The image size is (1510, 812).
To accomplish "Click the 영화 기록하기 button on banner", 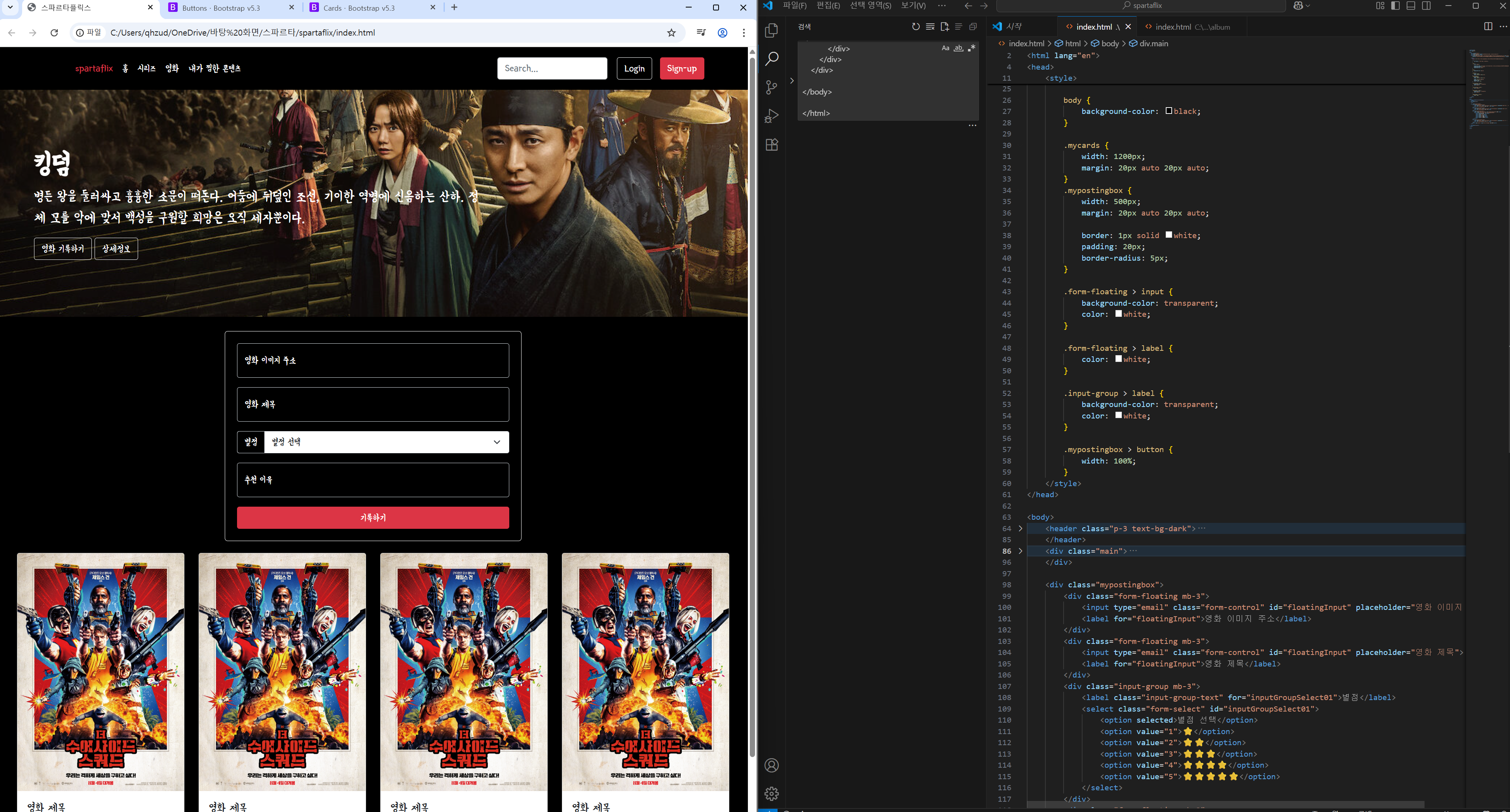I will pyautogui.click(x=63, y=249).
